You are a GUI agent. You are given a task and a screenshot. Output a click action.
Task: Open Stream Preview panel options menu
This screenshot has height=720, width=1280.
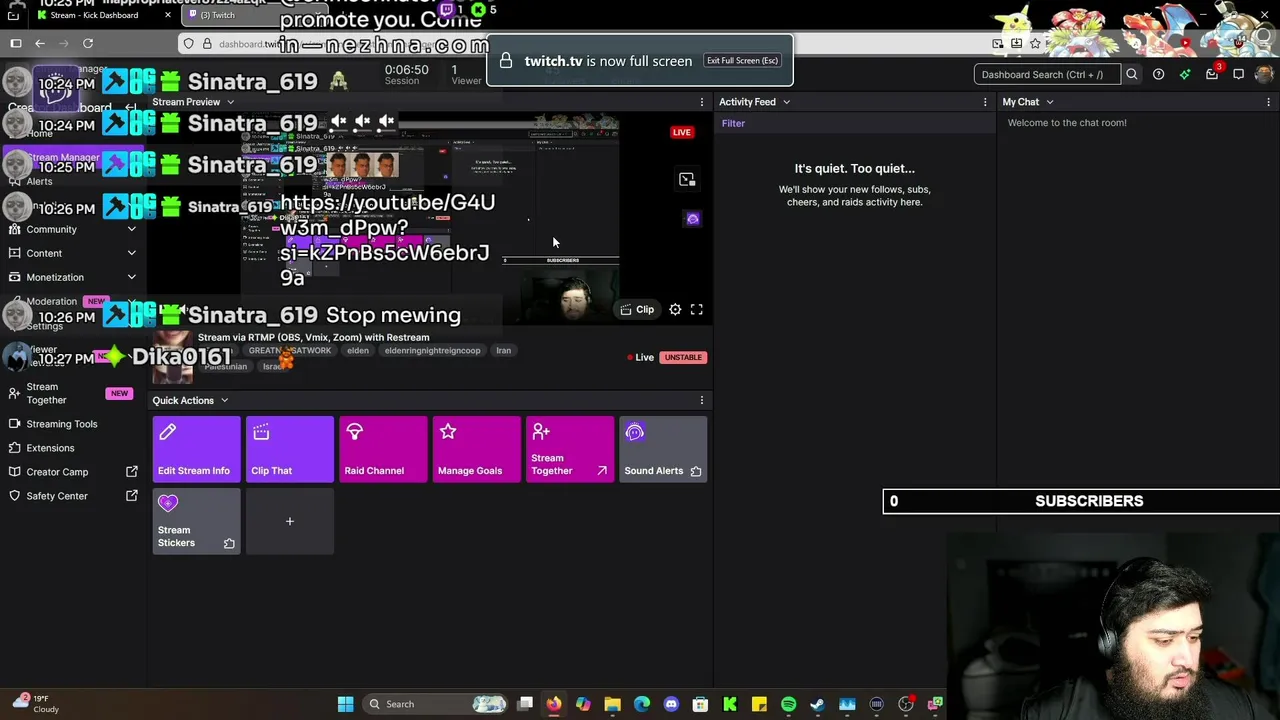(701, 102)
